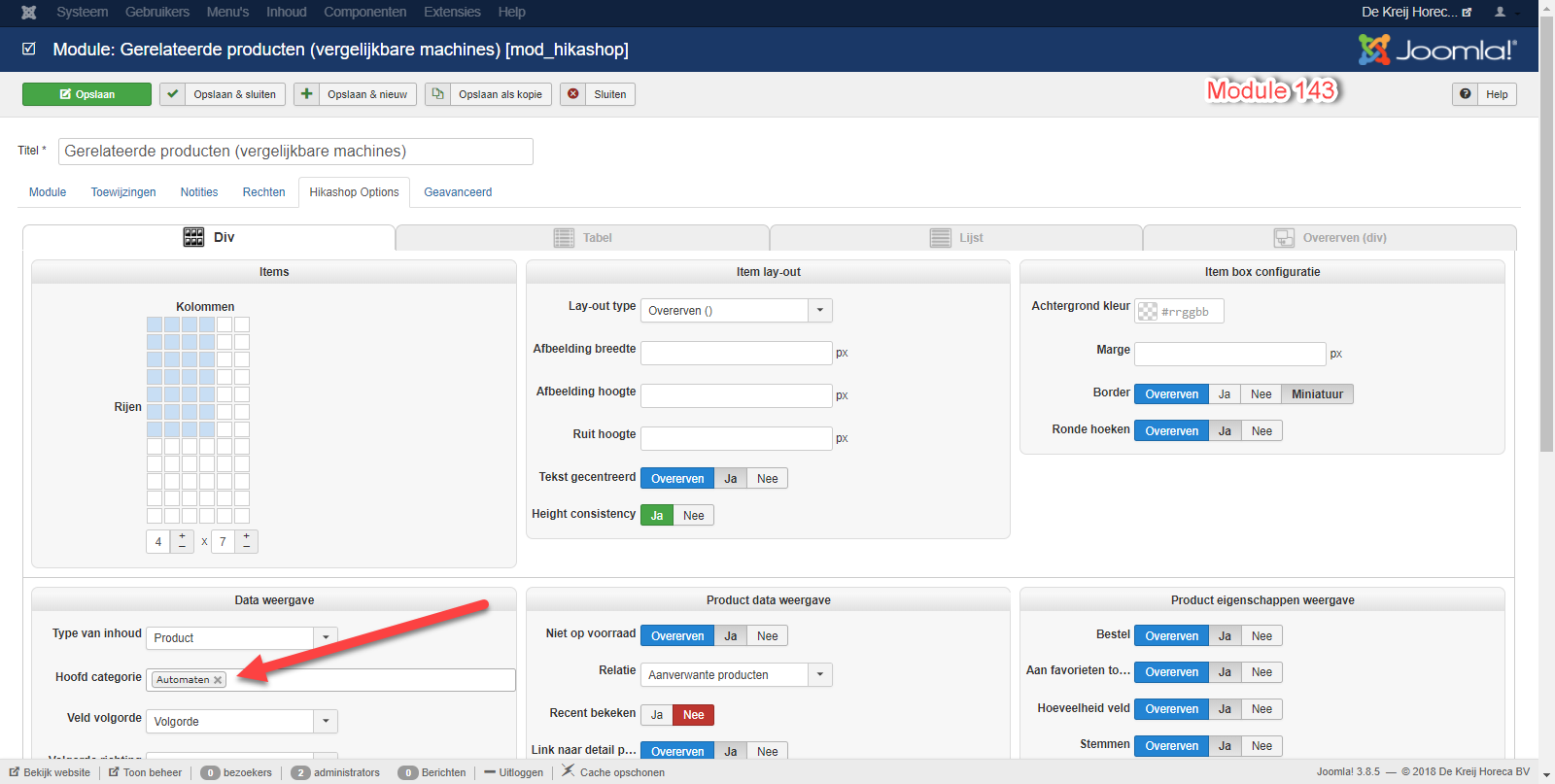Viewport: 1555px width, 784px height.
Task: Click the administrators counter badge
Action: [300, 773]
